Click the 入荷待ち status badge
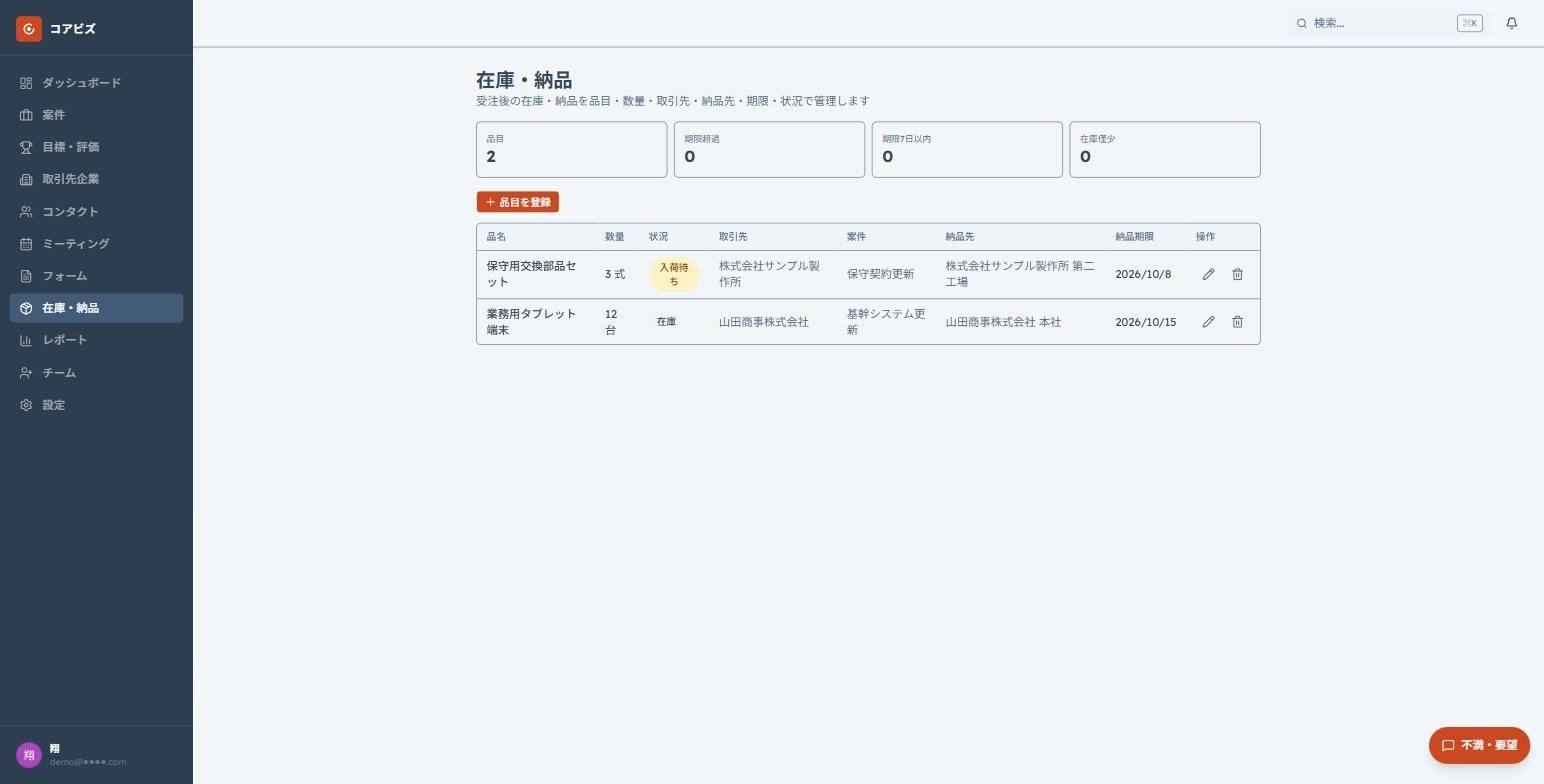 tap(674, 274)
